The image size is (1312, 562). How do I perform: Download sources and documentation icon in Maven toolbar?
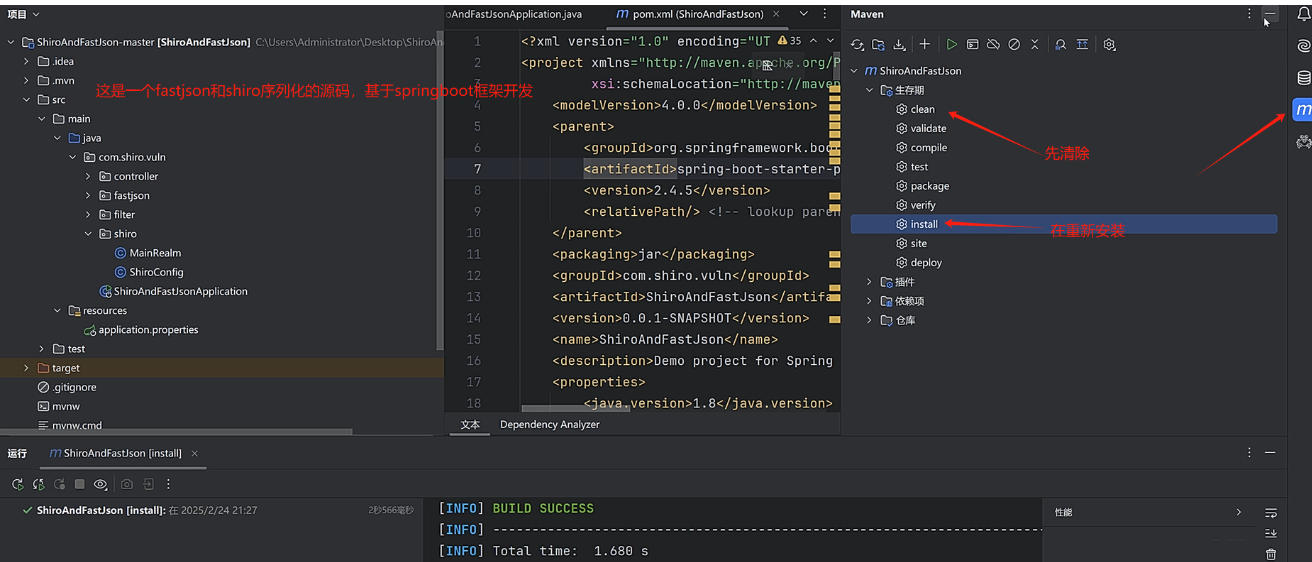coord(899,45)
